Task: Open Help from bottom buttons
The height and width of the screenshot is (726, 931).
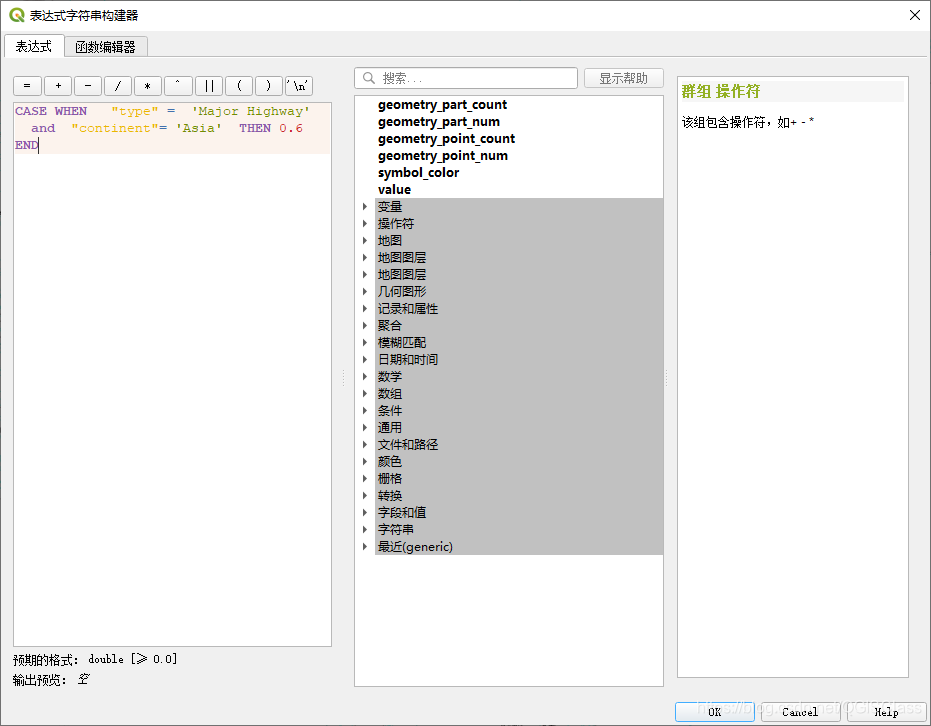Action: 886,712
